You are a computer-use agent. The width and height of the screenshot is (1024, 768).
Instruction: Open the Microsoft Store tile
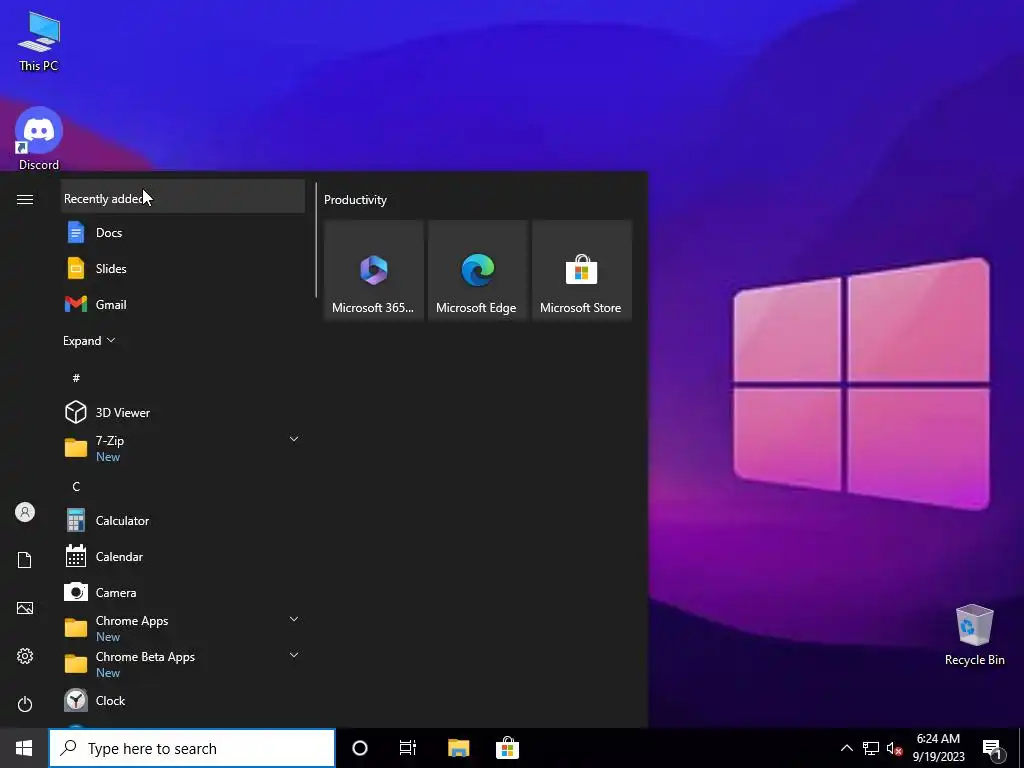581,270
